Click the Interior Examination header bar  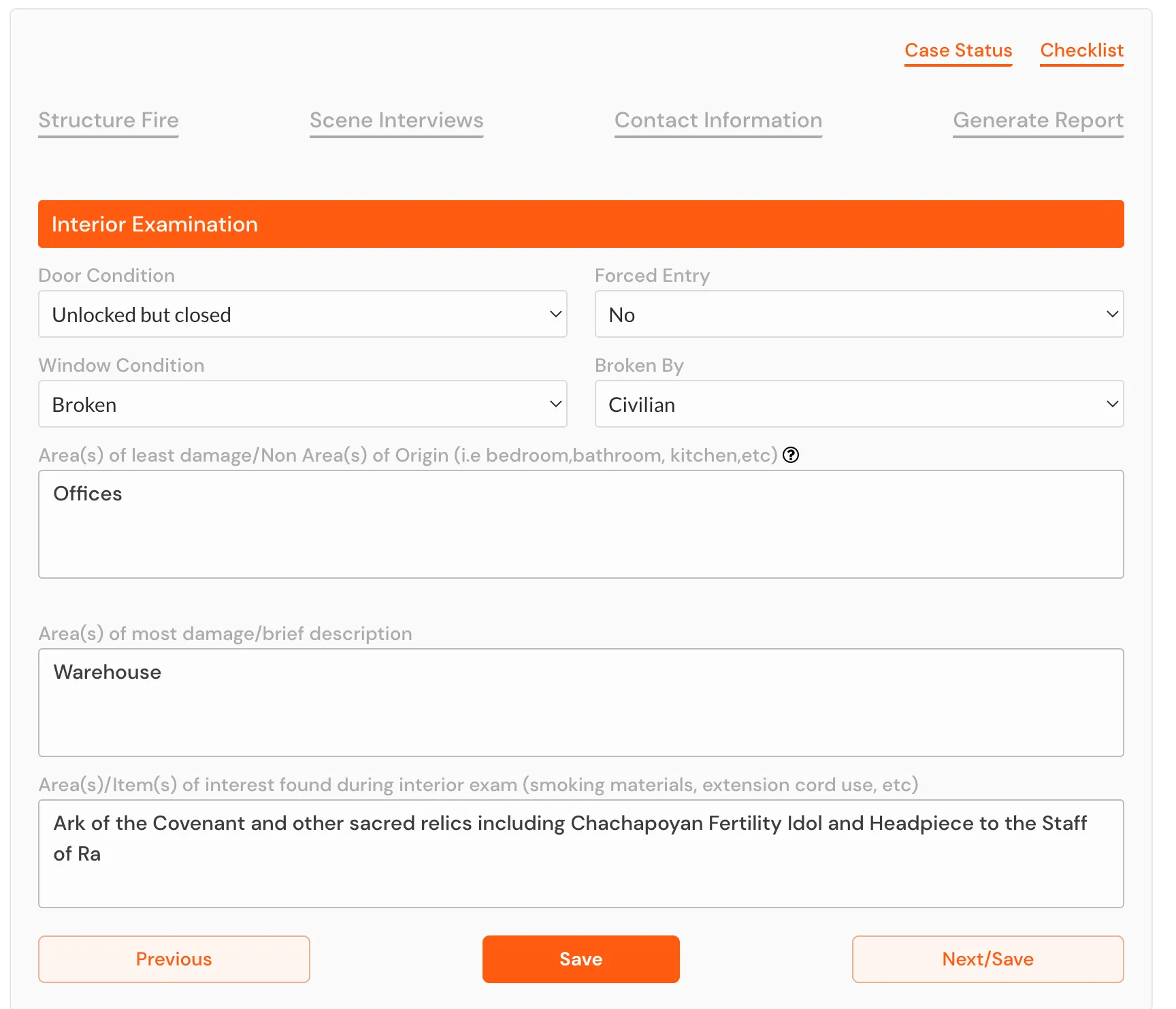pyautogui.click(x=581, y=224)
